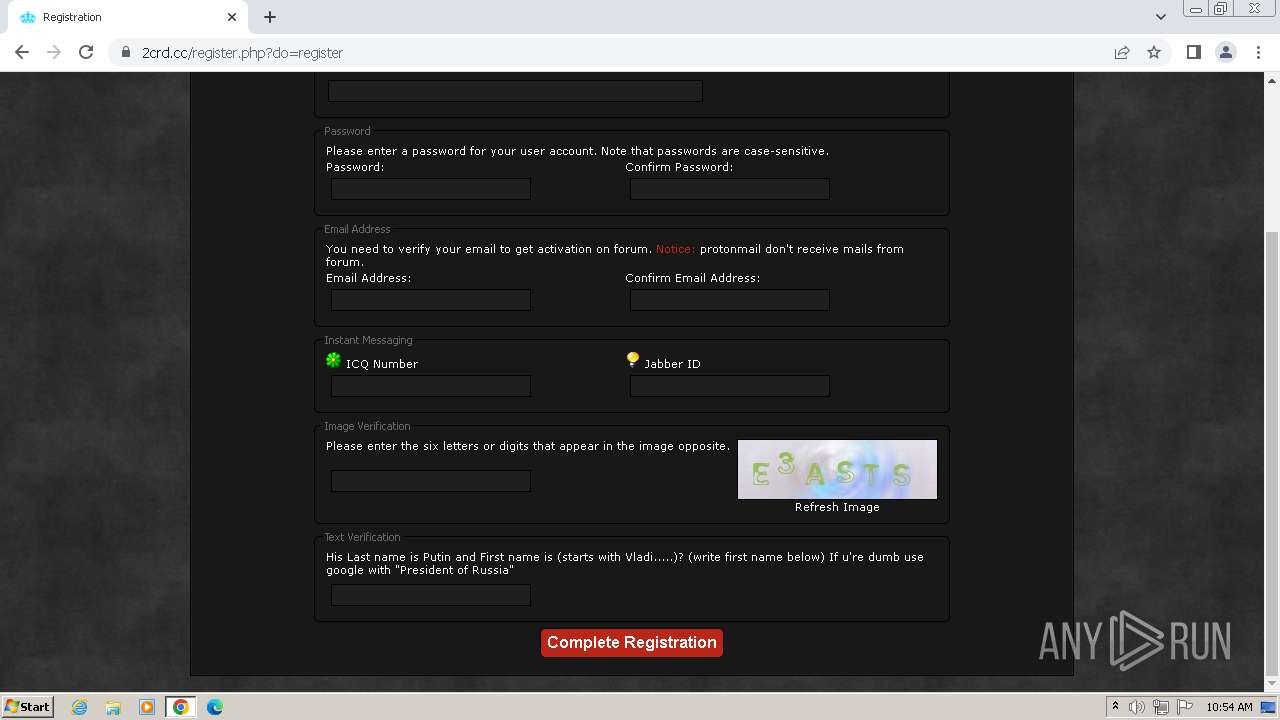
Task: Focus the Password input field
Action: (x=431, y=189)
